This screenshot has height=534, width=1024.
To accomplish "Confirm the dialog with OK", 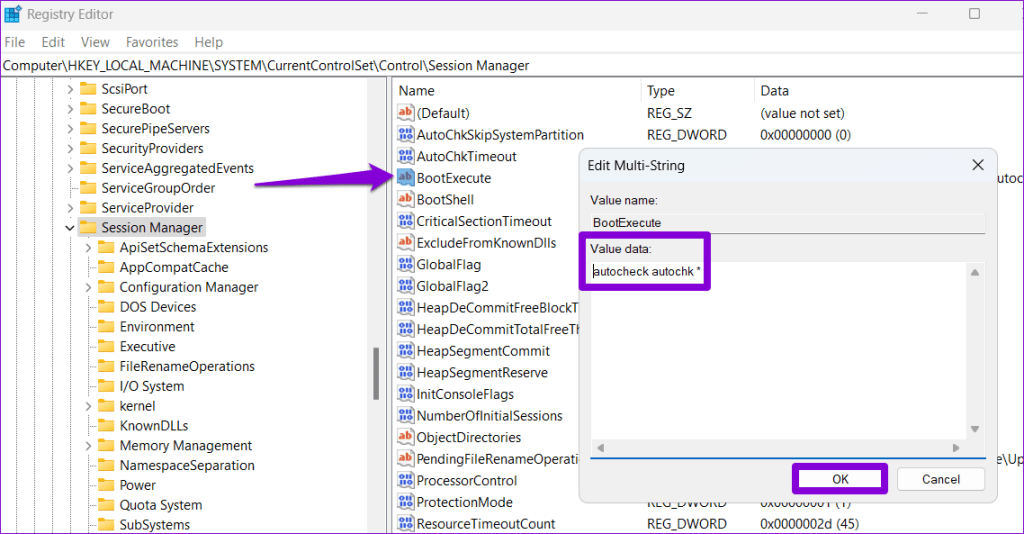I will click(x=840, y=479).
